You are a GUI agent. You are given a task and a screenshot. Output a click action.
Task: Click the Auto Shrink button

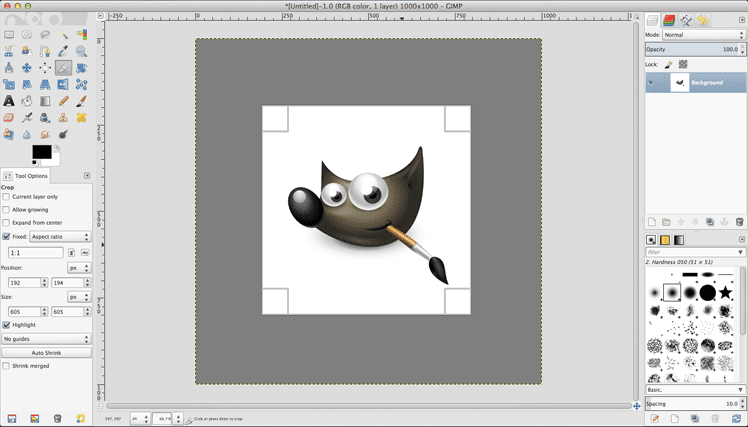coord(46,353)
